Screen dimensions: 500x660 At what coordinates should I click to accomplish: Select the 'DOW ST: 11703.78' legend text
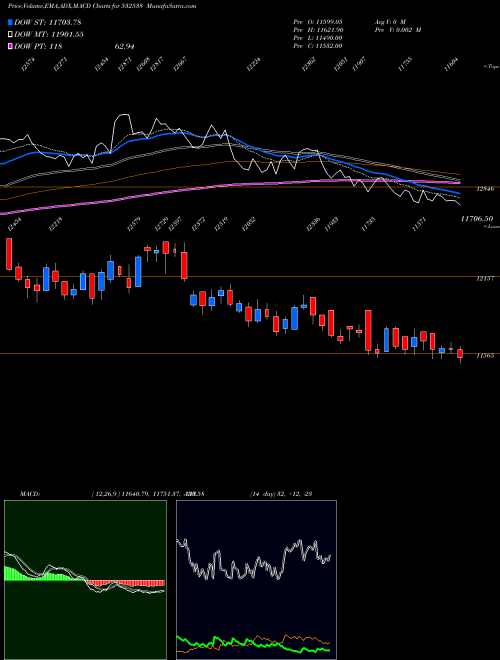48,22
